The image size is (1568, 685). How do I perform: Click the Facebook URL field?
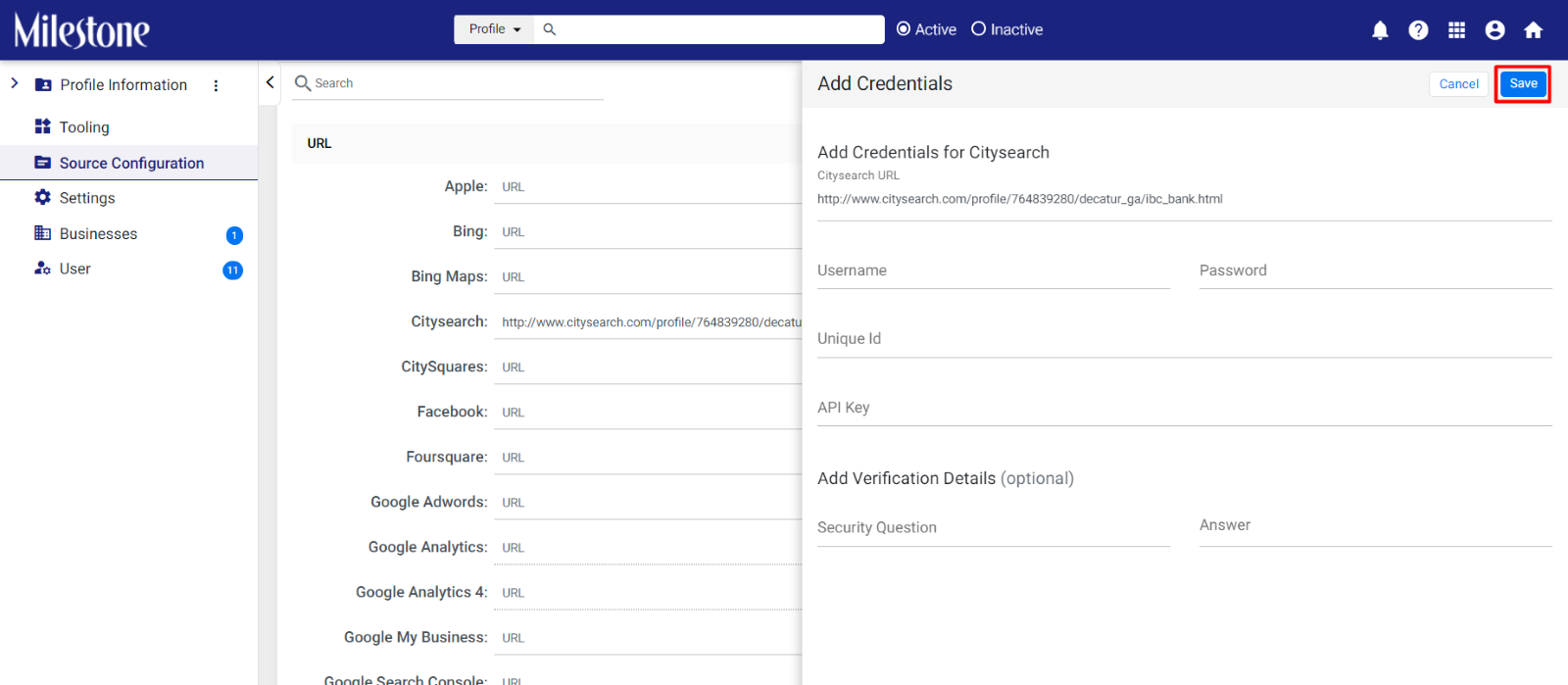pyautogui.click(x=648, y=413)
